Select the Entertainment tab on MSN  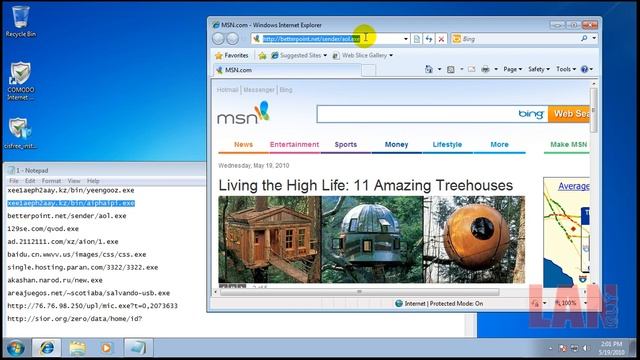coord(294,144)
